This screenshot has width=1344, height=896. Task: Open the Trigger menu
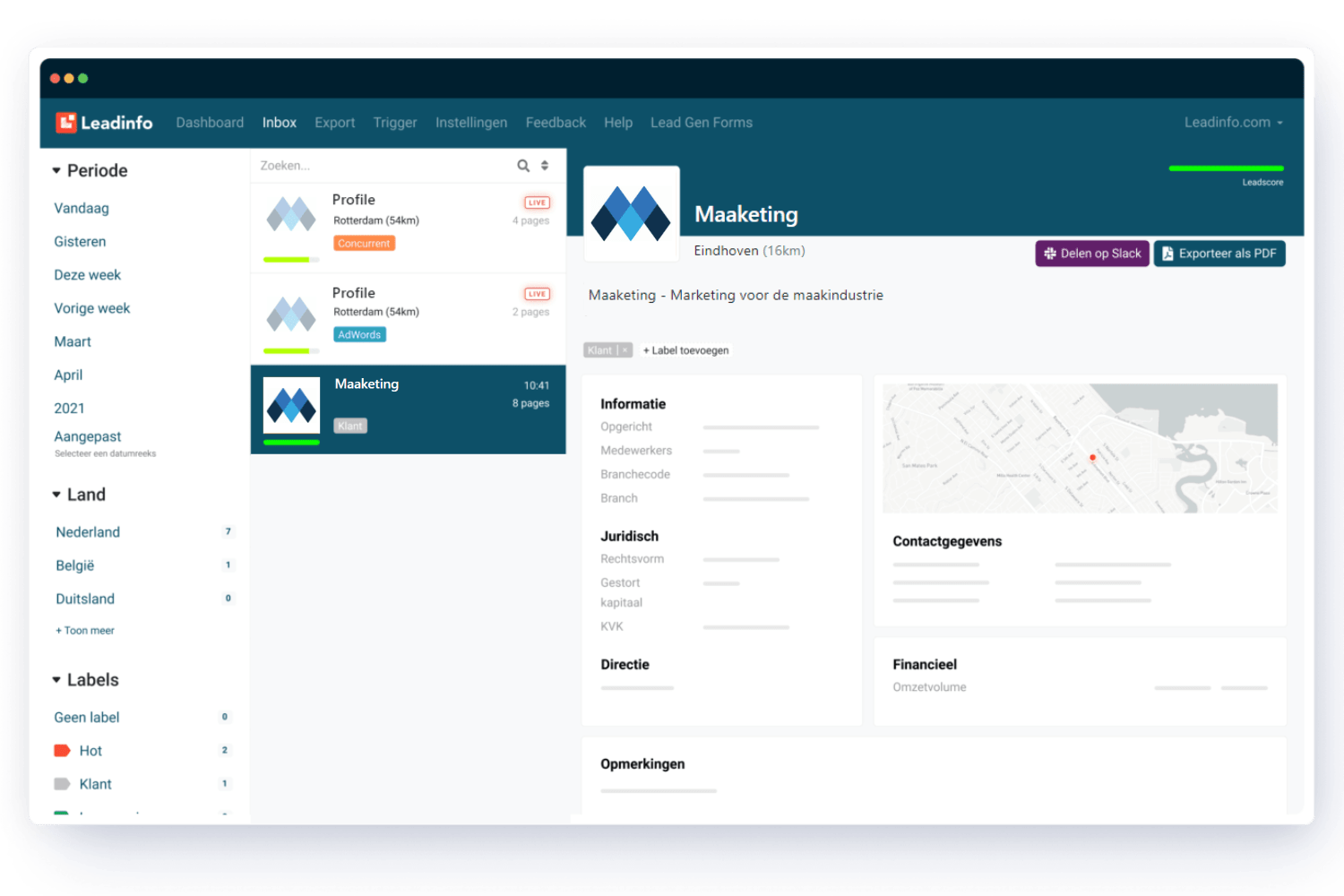(395, 123)
